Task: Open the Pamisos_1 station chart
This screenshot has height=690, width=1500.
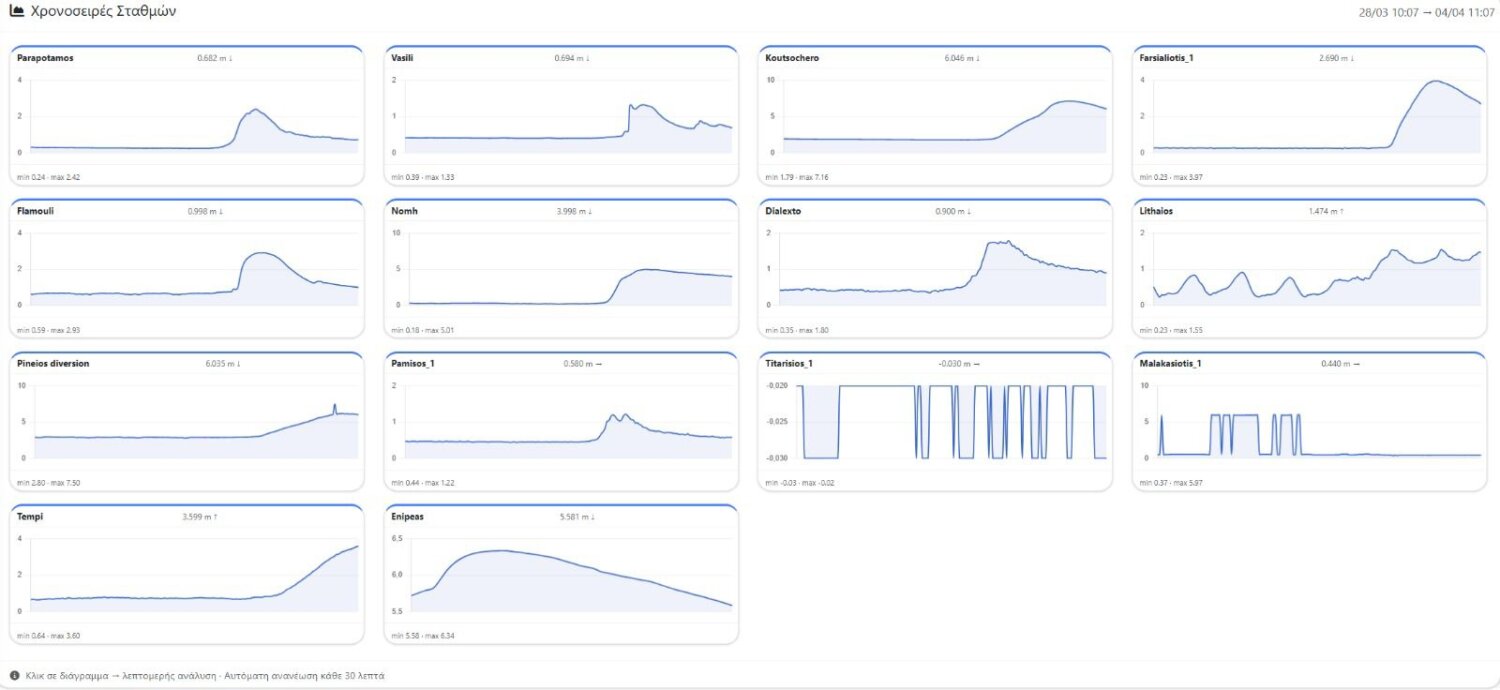Action: (561, 423)
